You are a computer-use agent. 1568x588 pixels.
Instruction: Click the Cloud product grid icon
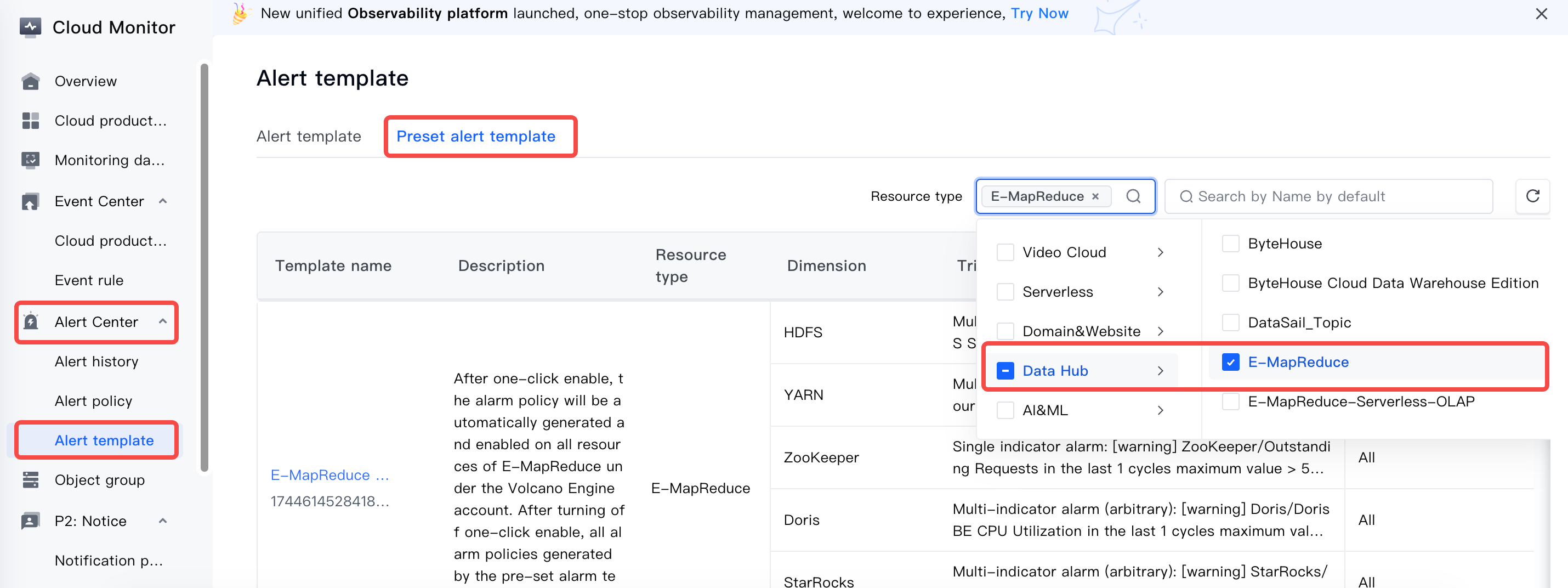coord(31,121)
